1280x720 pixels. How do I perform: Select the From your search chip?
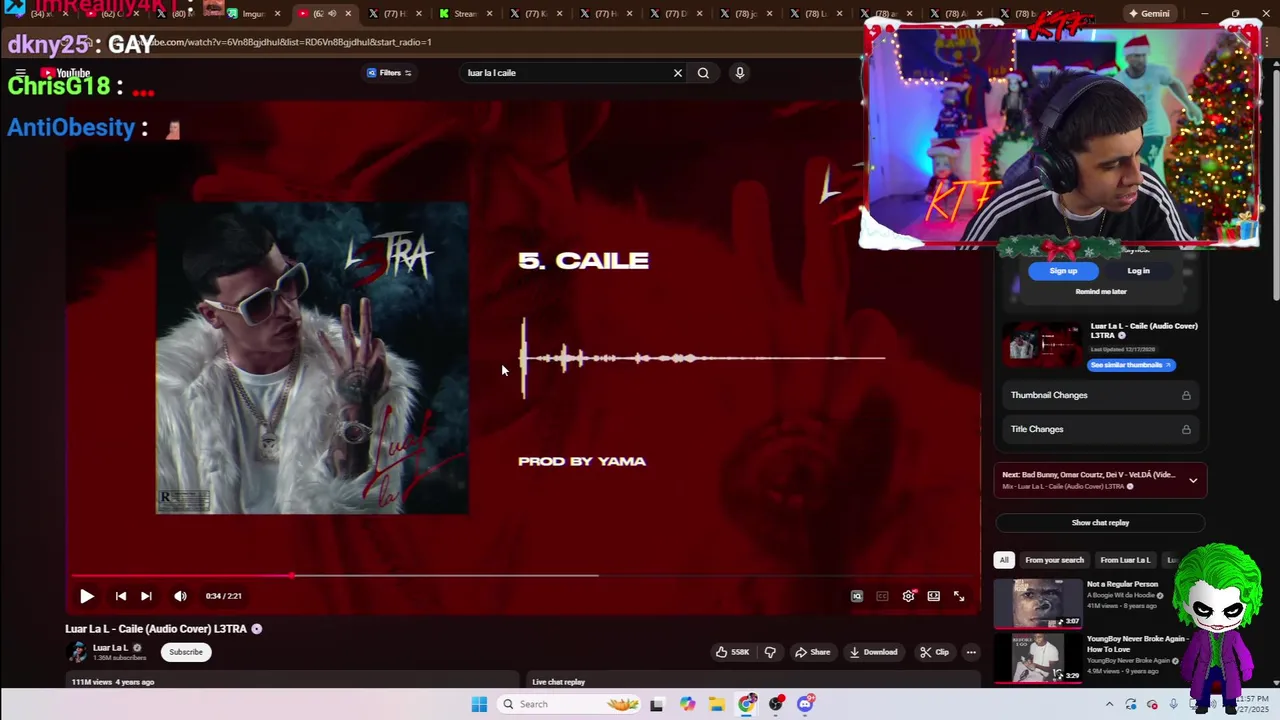click(1054, 560)
